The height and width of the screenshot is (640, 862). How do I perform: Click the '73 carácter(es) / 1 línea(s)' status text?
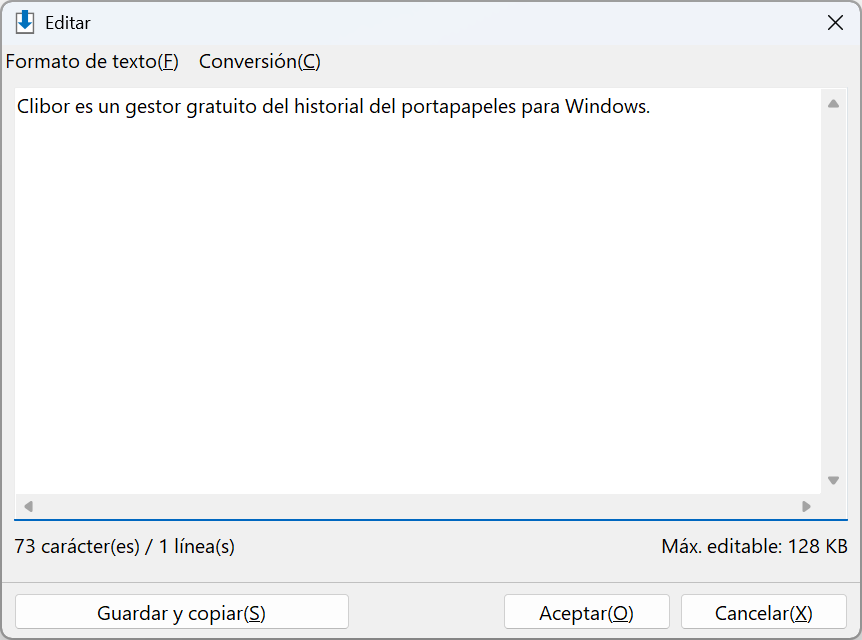[124, 547]
